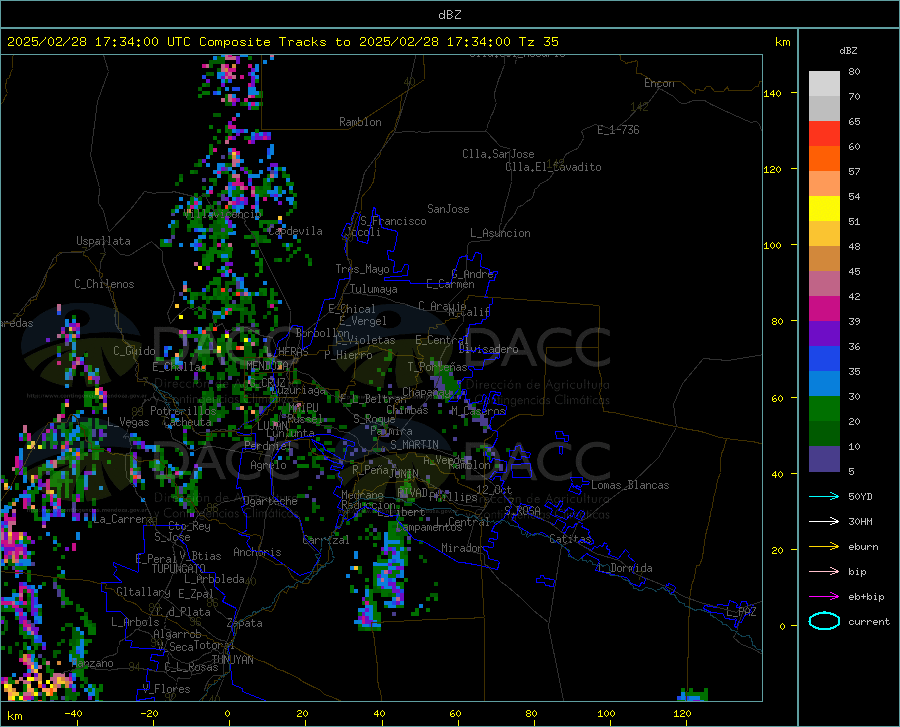
Task: Click the 'Zapata' map label
Action: pos(245,623)
